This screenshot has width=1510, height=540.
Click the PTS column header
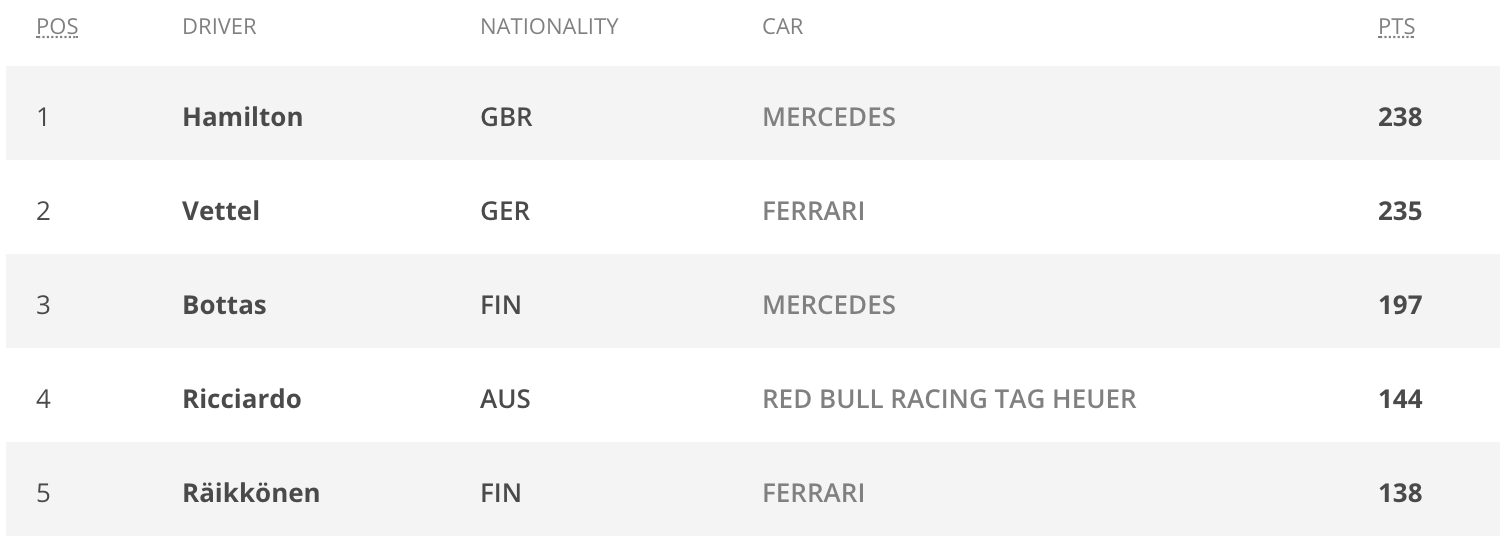point(1396,27)
